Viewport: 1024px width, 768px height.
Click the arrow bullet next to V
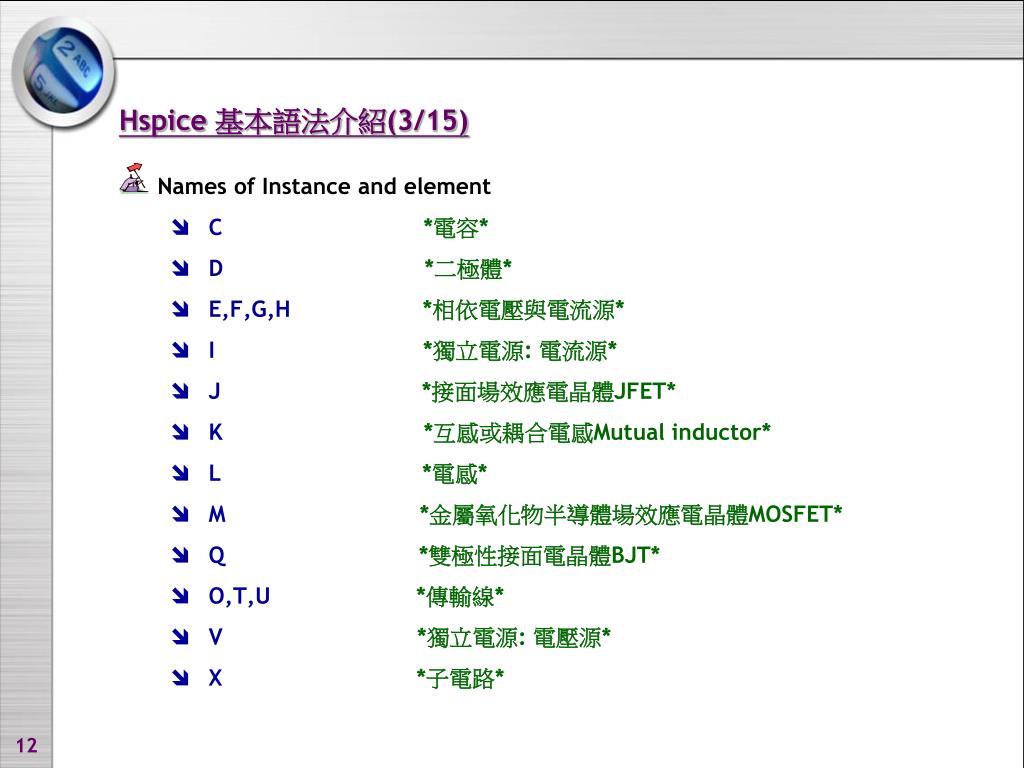pyautogui.click(x=180, y=637)
